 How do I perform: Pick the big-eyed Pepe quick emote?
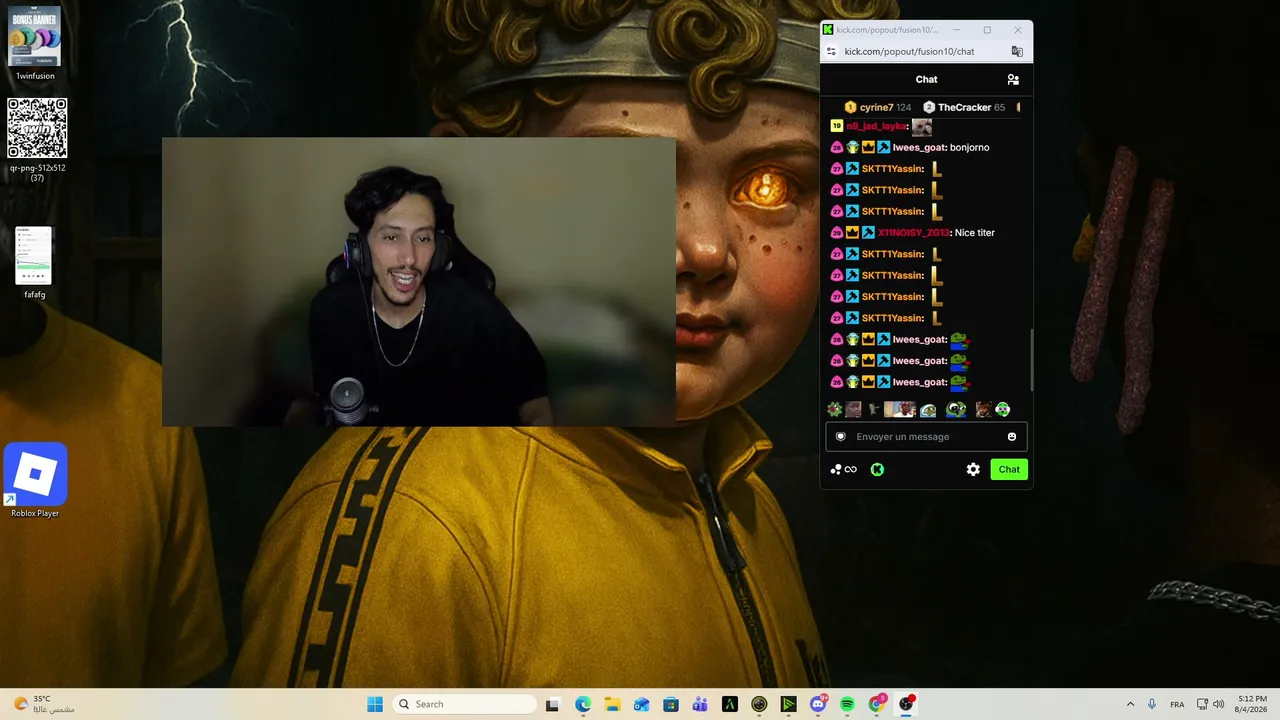click(956, 409)
